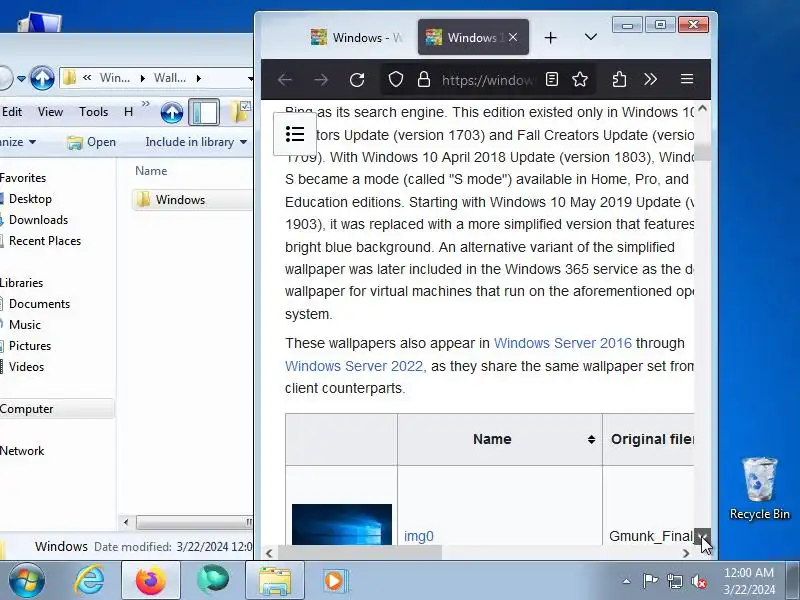List all Firefox tabs dropdown
Image resolution: width=800 pixels, height=600 pixels.
(591, 37)
